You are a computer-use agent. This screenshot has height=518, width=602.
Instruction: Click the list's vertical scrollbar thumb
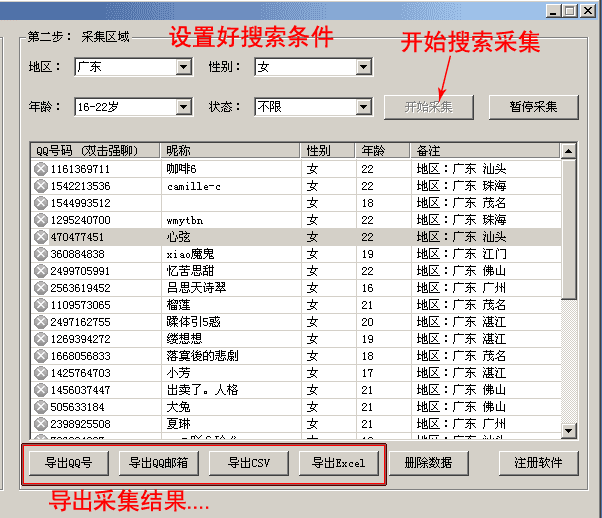pos(569,229)
